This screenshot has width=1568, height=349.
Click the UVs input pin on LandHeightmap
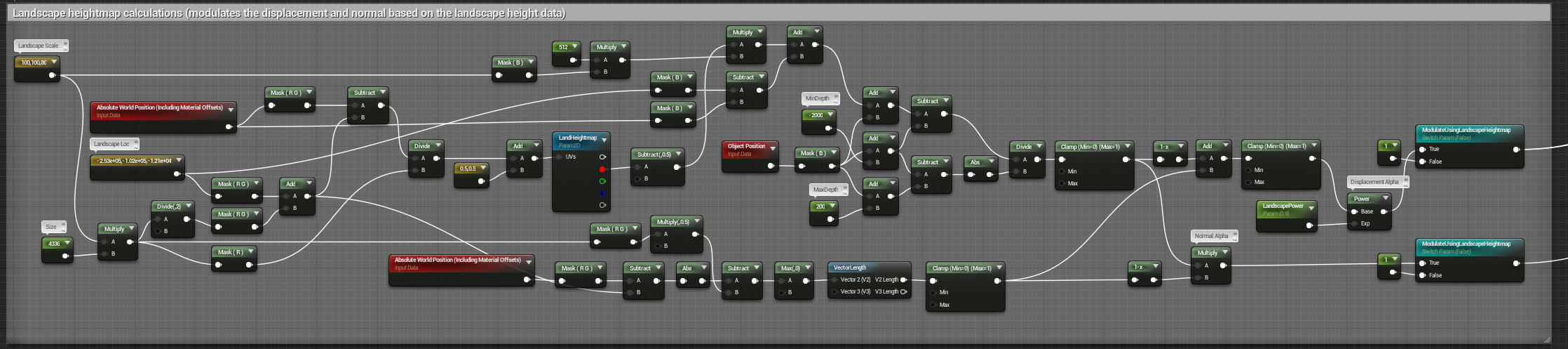tap(560, 157)
